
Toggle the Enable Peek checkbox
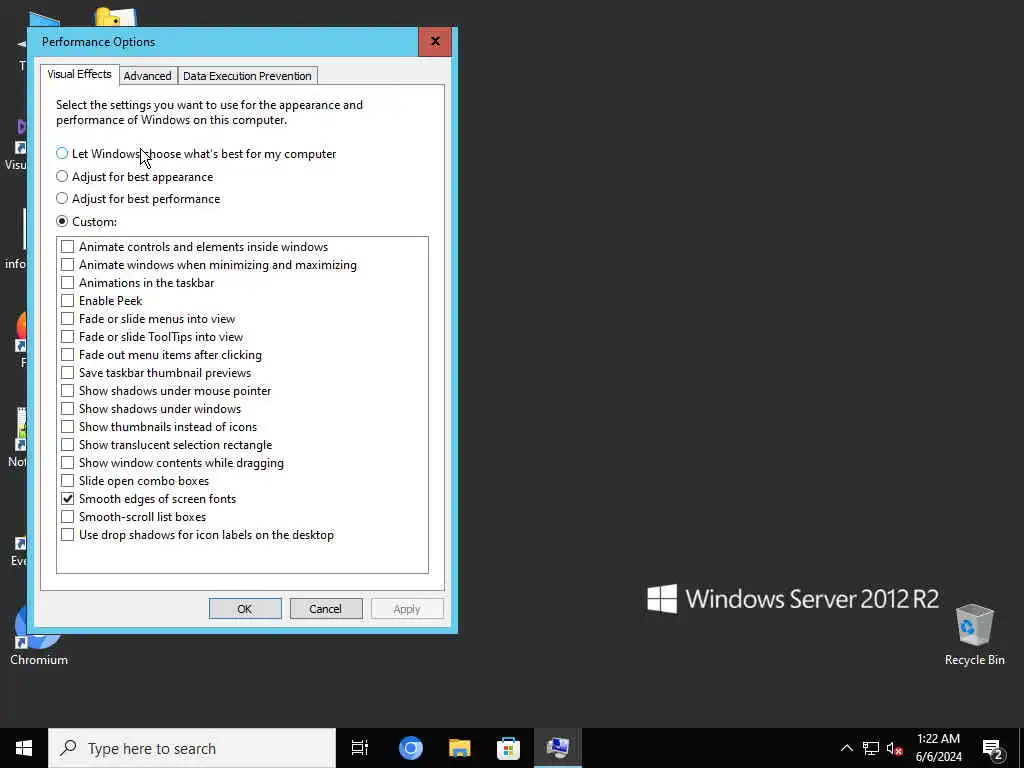click(x=67, y=300)
